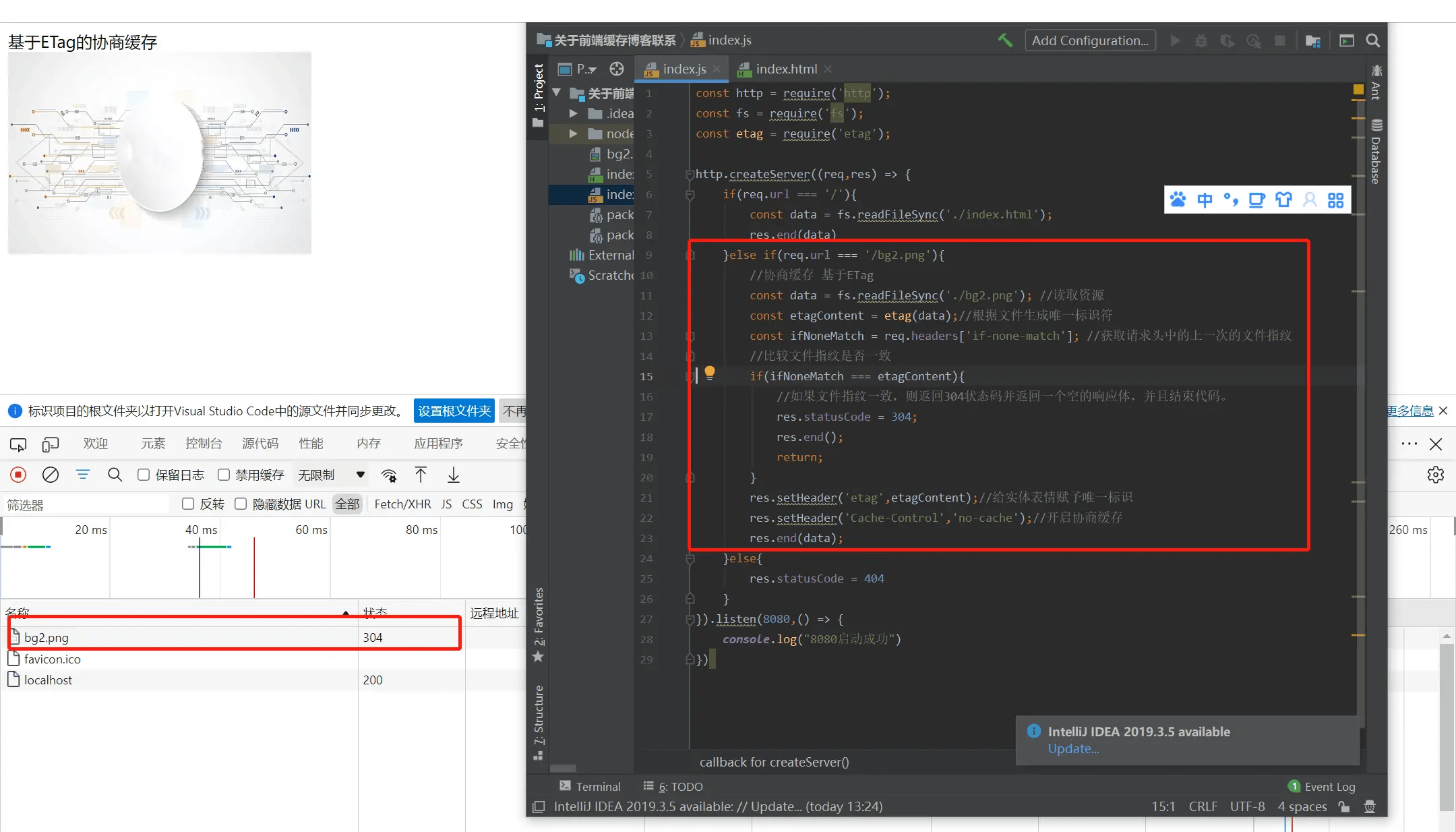Click the Update link in notification

pos(1073,749)
